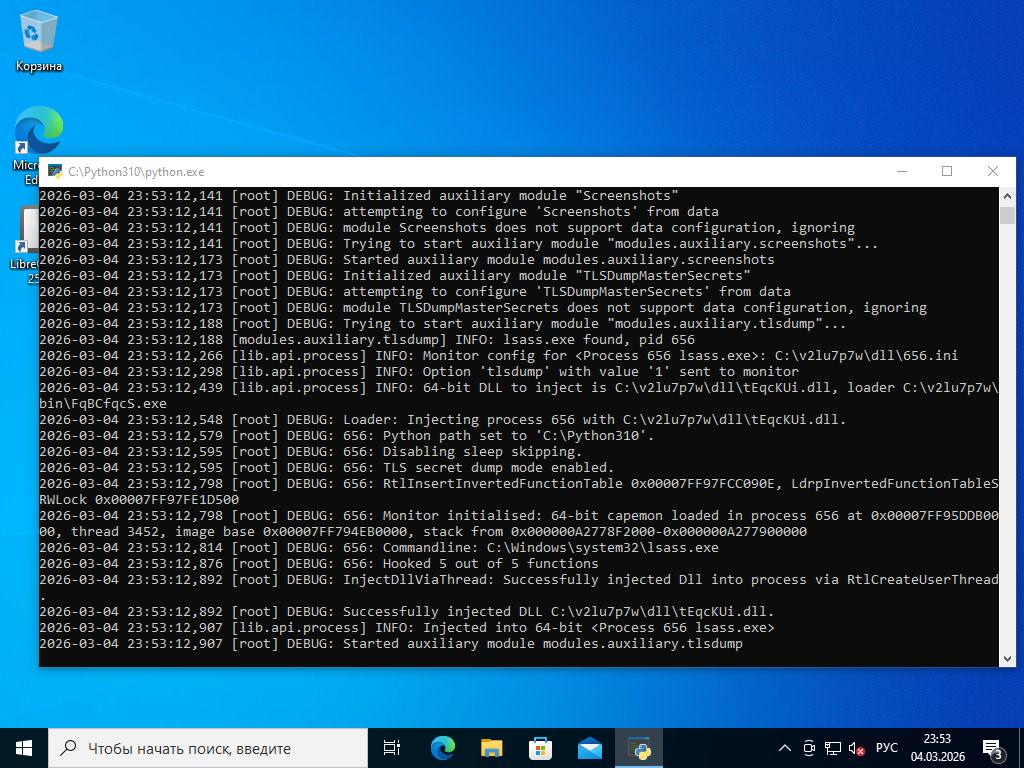This screenshot has width=1024, height=768.
Task: Expand the hidden system tray icons chevron
Action: 785,748
